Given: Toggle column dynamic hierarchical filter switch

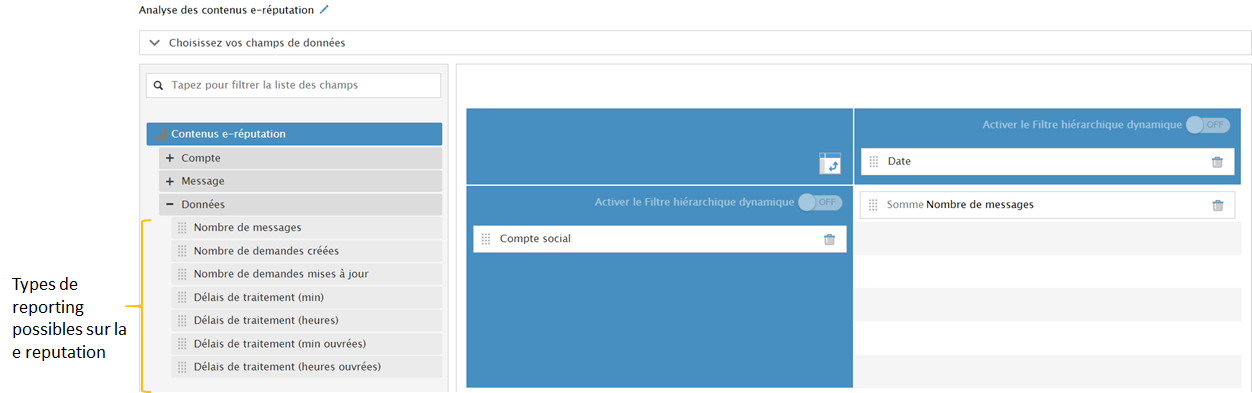Looking at the screenshot, I should click(x=1207, y=125).
